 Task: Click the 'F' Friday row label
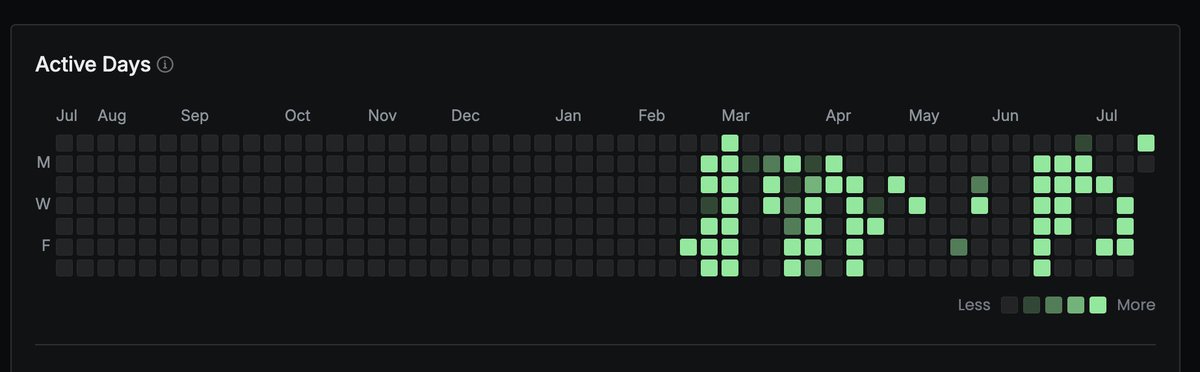(45, 247)
